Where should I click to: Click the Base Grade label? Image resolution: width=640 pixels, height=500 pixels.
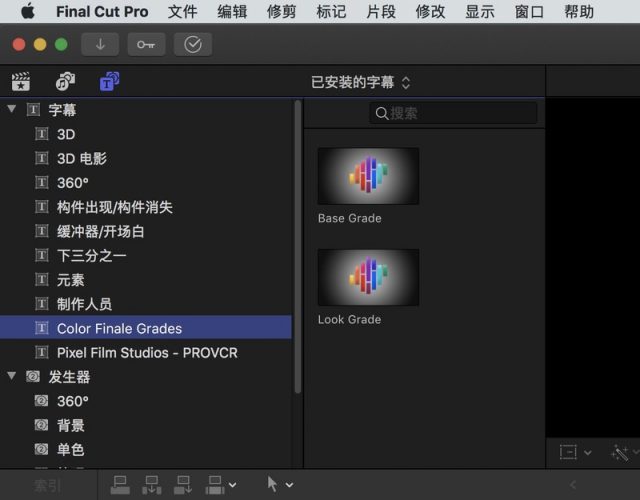tap(350, 218)
